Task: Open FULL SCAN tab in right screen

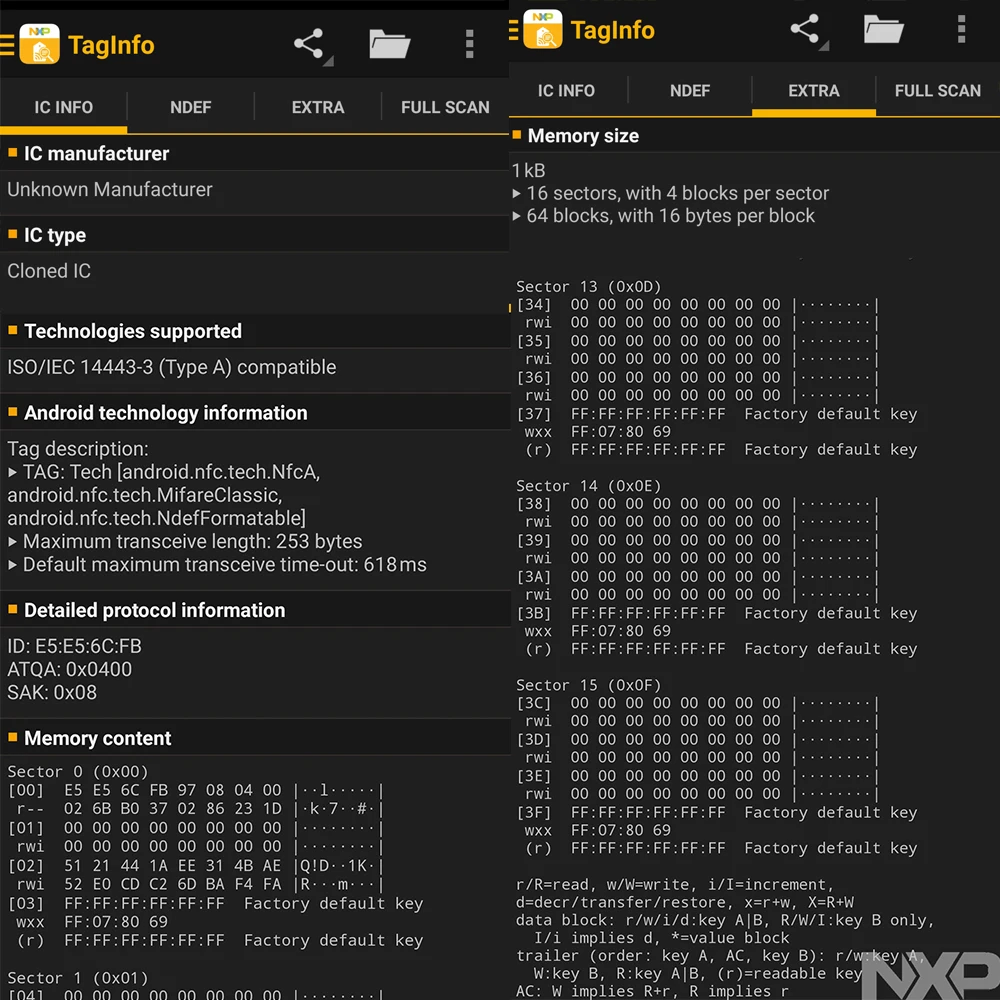Action: 938,91
